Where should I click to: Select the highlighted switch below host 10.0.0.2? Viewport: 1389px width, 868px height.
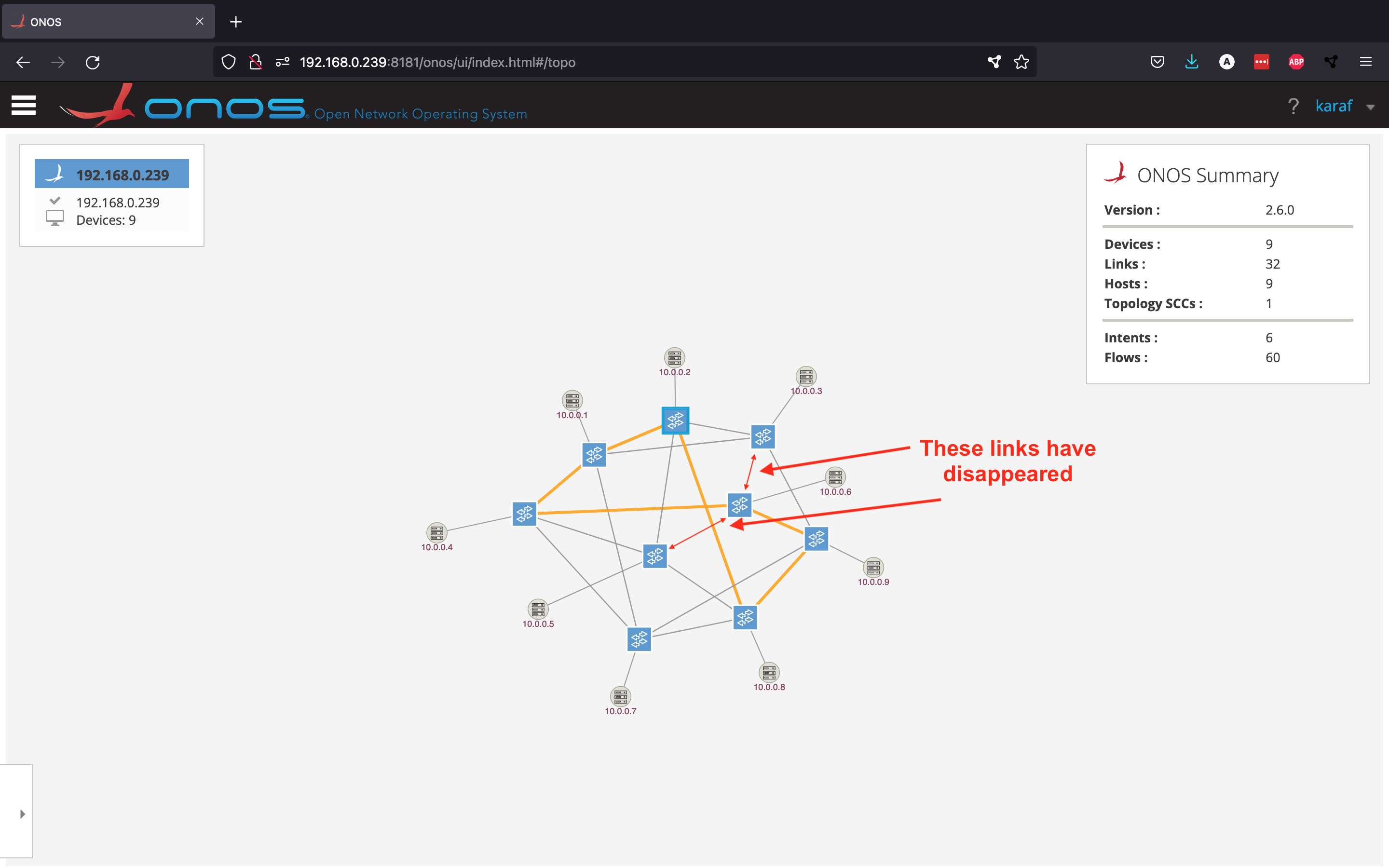[x=675, y=421]
